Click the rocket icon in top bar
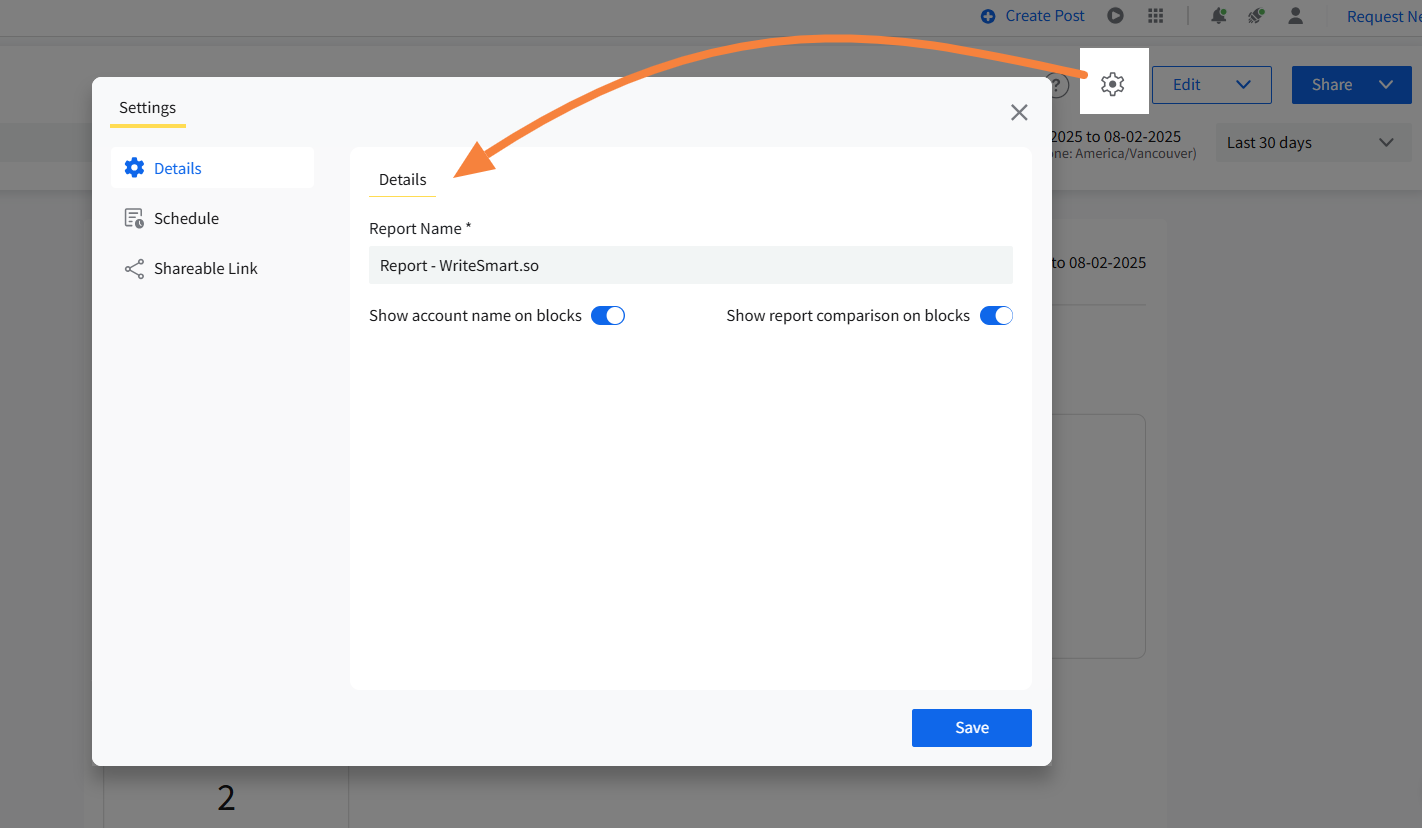 [1256, 16]
